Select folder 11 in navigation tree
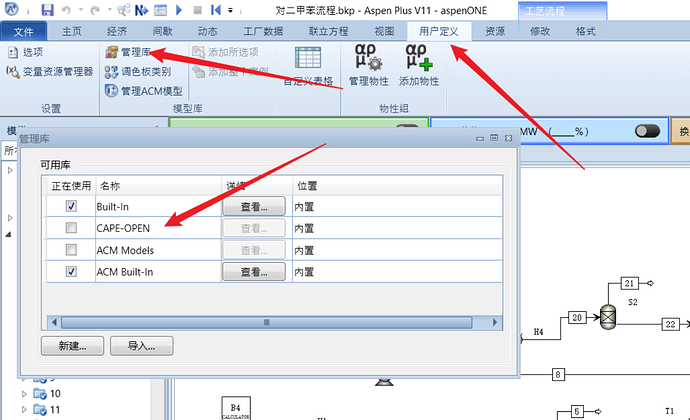The image size is (690, 420). tap(47, 410)
